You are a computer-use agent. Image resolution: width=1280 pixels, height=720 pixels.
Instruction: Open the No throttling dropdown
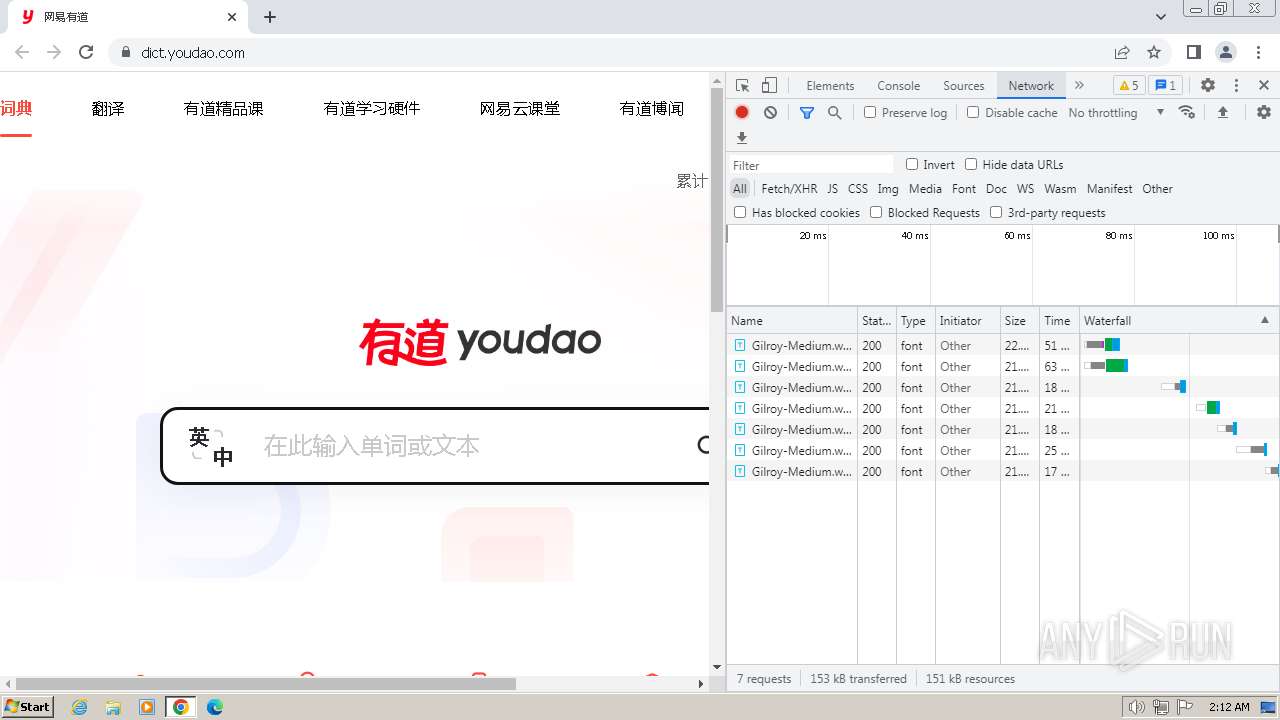[x=1116, y=113]
